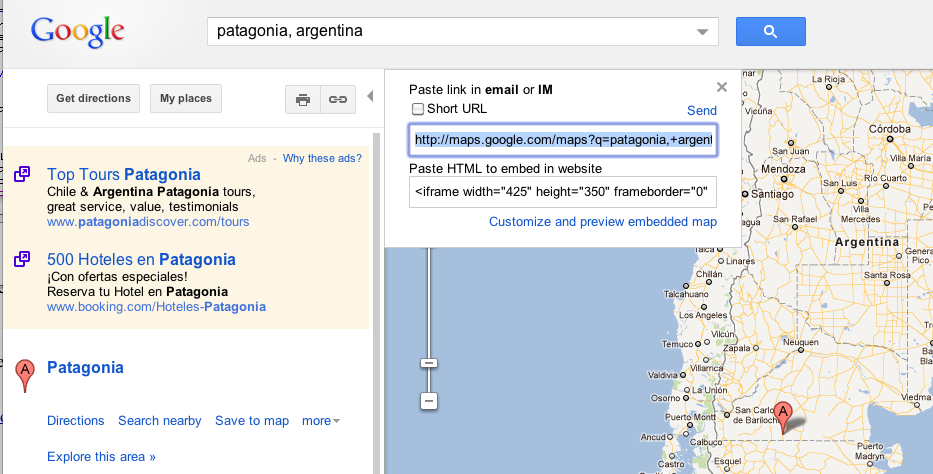Click the iframe embed HTML field
Image resolution: width=933 pixels, height=474 pixels.
(562, 191)
